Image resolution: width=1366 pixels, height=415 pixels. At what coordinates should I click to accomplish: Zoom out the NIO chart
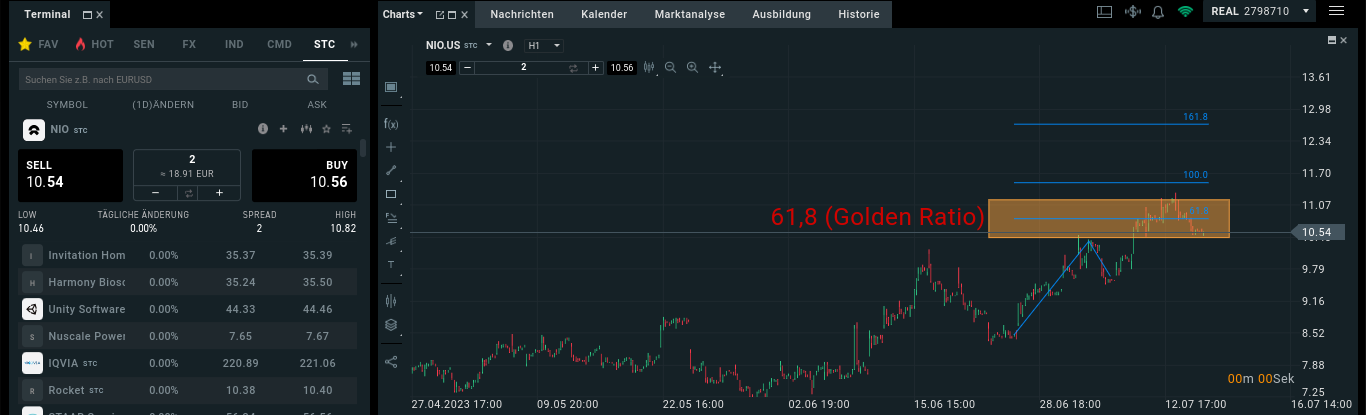coord(670,67)
